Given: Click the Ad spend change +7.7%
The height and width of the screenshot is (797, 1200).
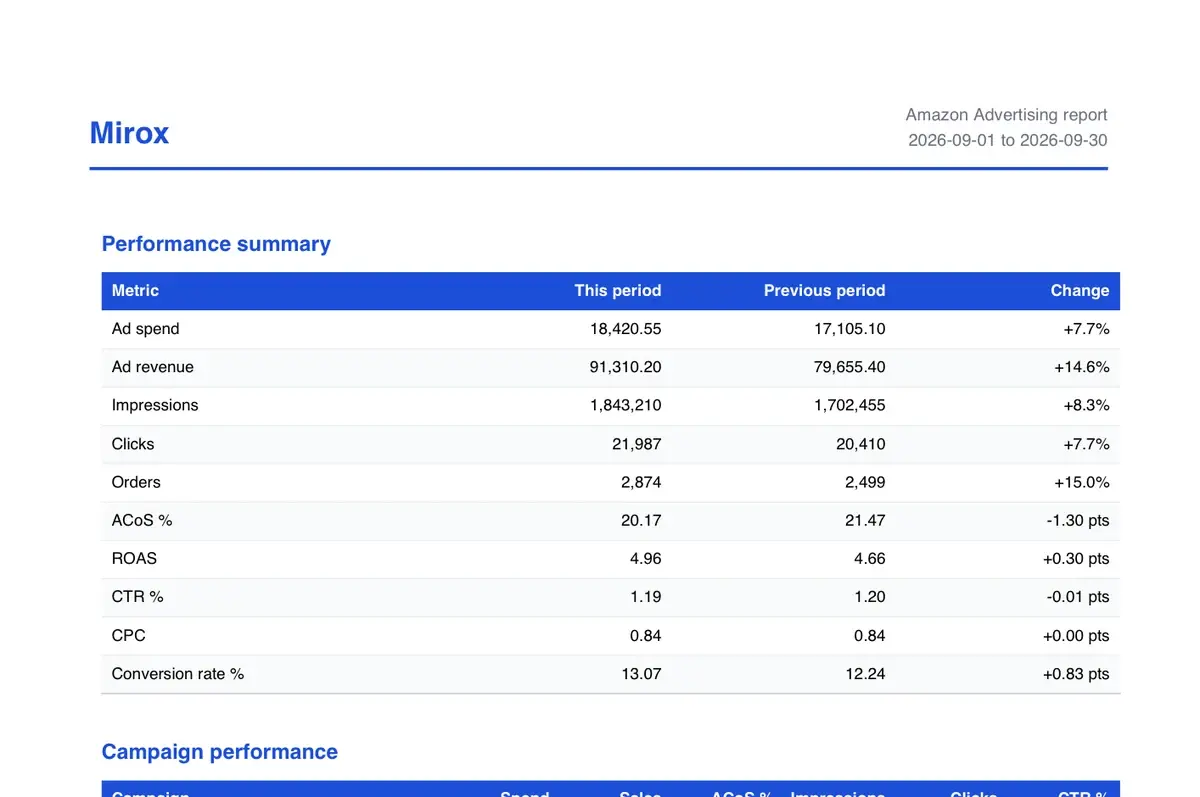Looking at the screenshot, I should pos(1086,329).
